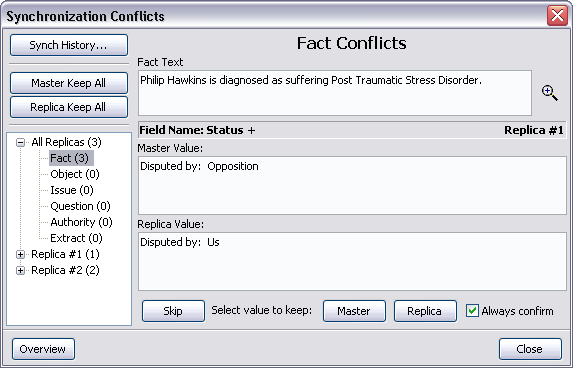The width and height of the screenshot is (573, 368).
Task: Keep the Master value
Action: [x=354, y=311]
